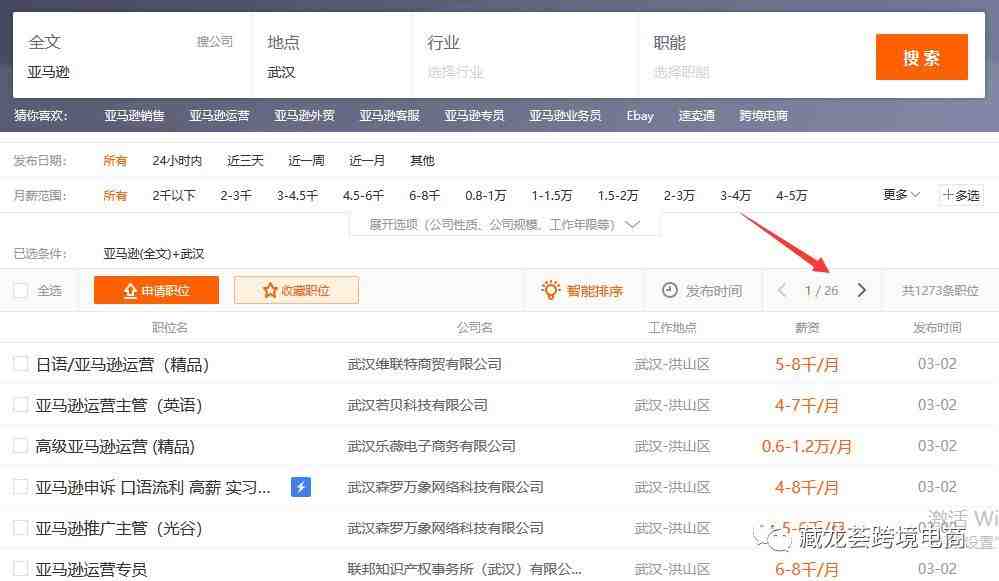Select the 亚马逊运营 suggestion
The image size is (999, 581).
coord(219,115)
